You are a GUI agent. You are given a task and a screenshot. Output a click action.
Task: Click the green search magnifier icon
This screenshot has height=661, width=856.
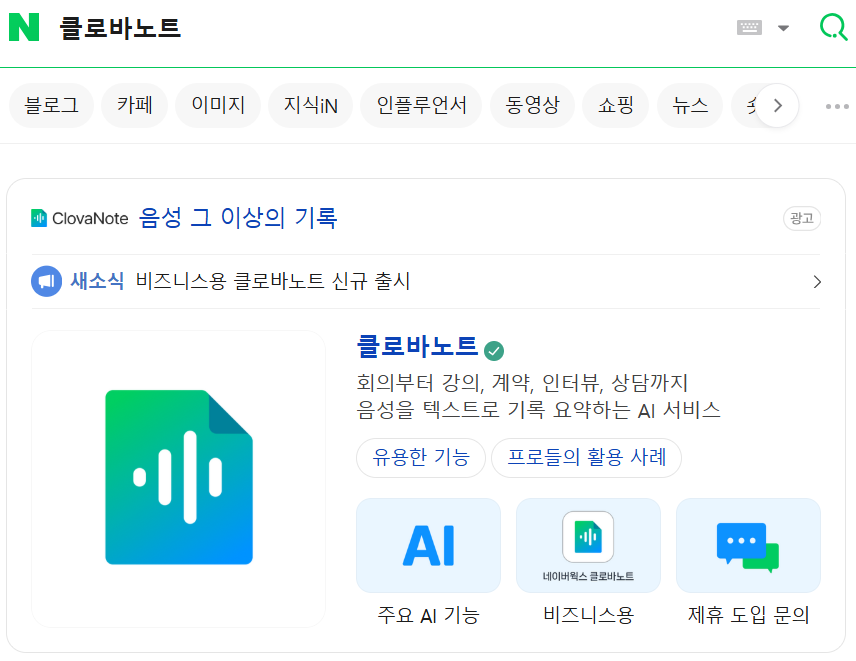833,27
